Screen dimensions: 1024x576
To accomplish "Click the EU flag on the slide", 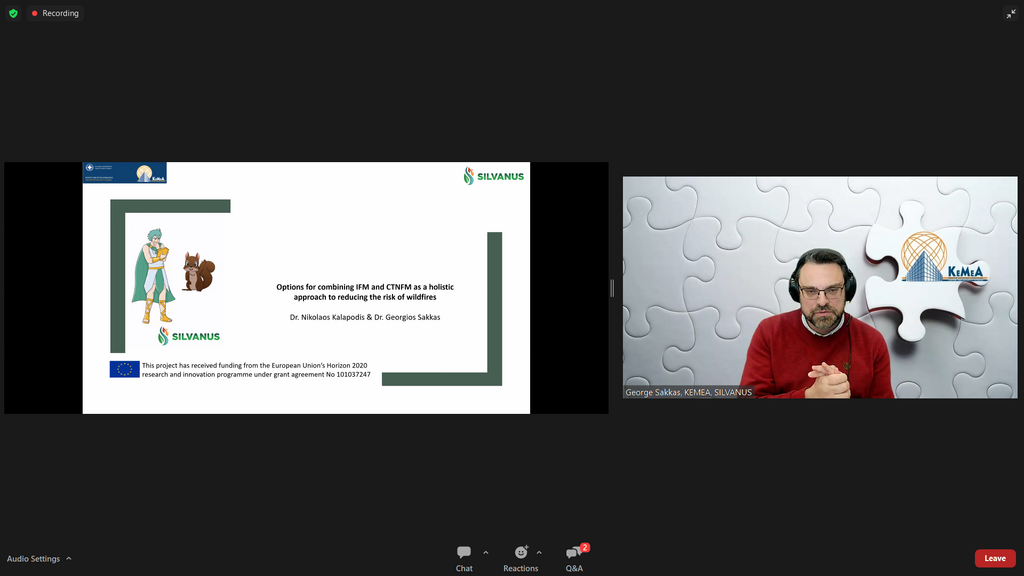I will tap(124, 369).
